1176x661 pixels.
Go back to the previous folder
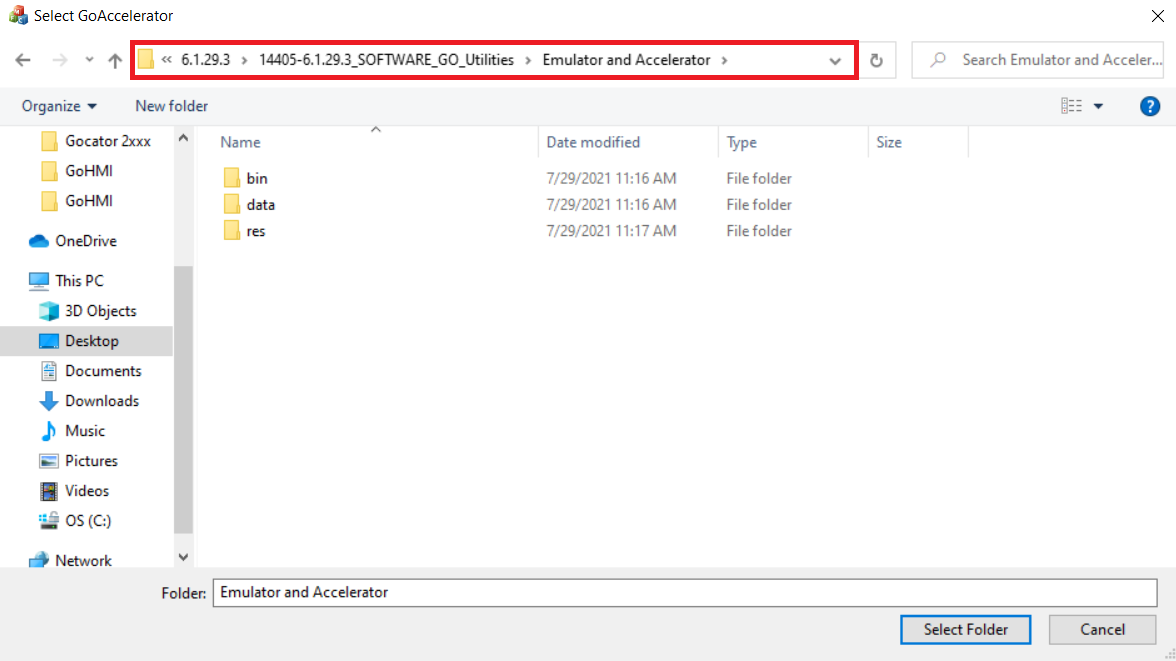point(23,60)
